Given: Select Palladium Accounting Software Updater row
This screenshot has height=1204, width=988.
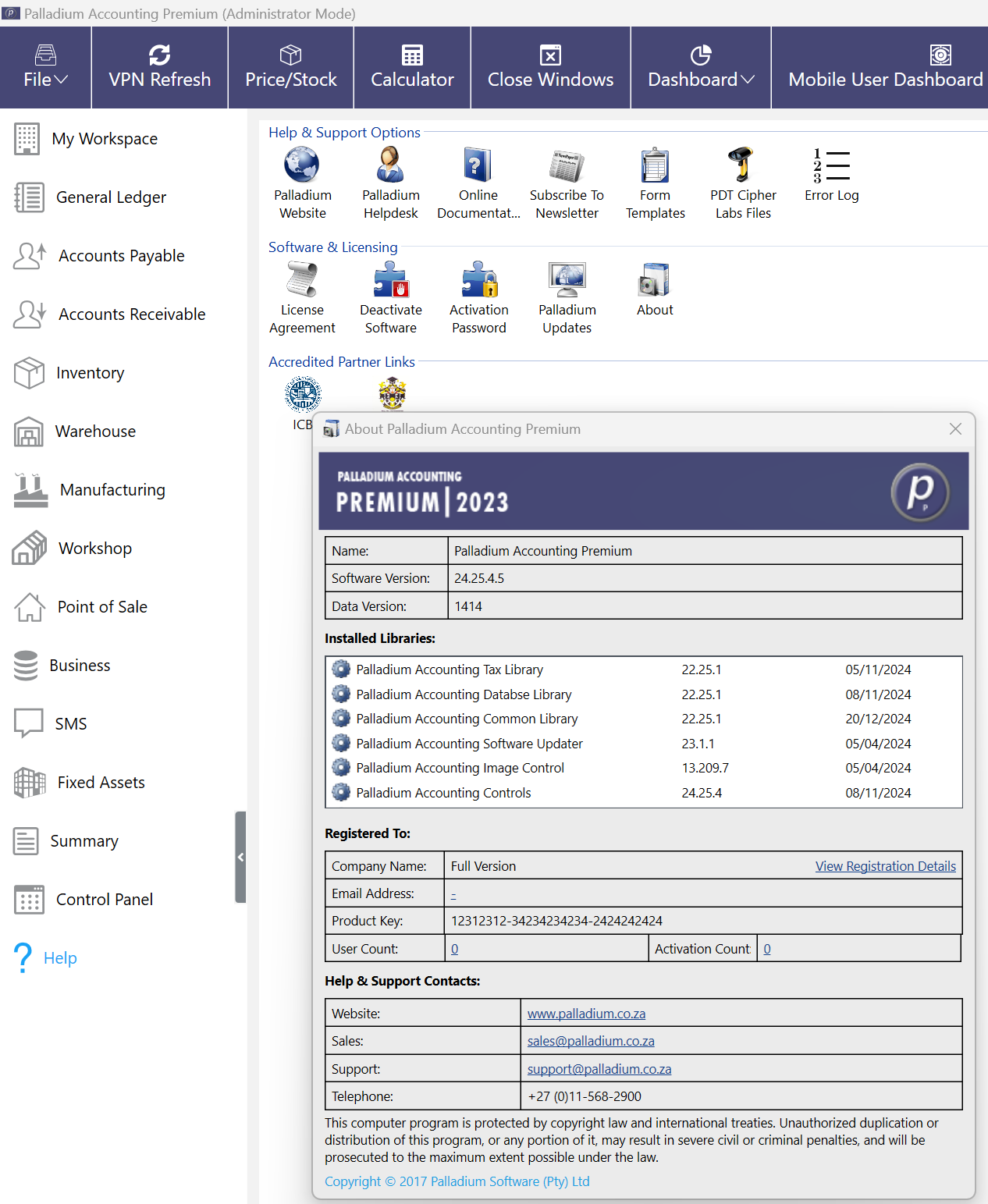Looking at the screenshot, I should (x=644, y=744).
